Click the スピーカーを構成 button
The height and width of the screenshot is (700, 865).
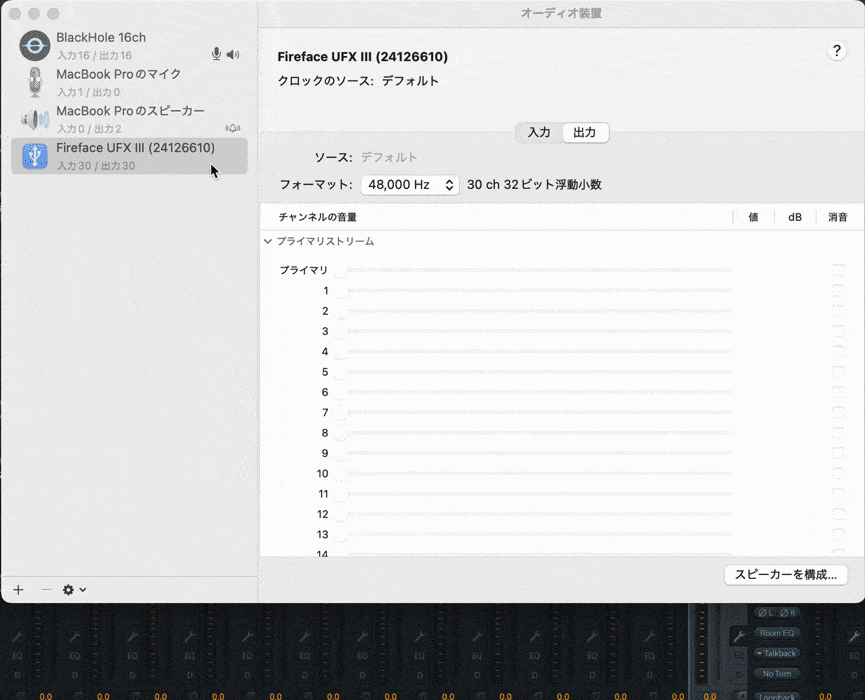point(786,575)
